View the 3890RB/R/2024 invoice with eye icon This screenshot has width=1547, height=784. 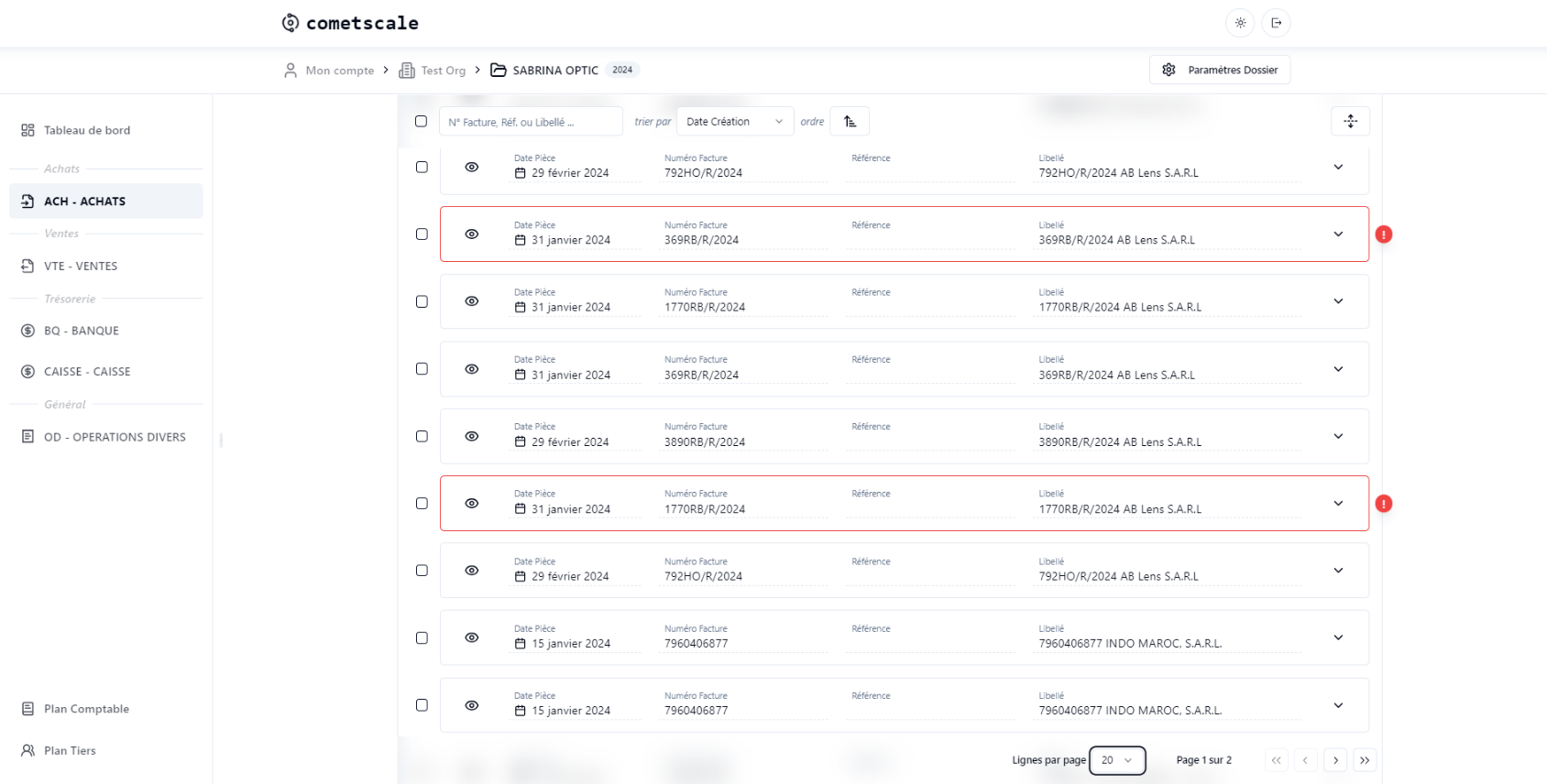(471, 436)
